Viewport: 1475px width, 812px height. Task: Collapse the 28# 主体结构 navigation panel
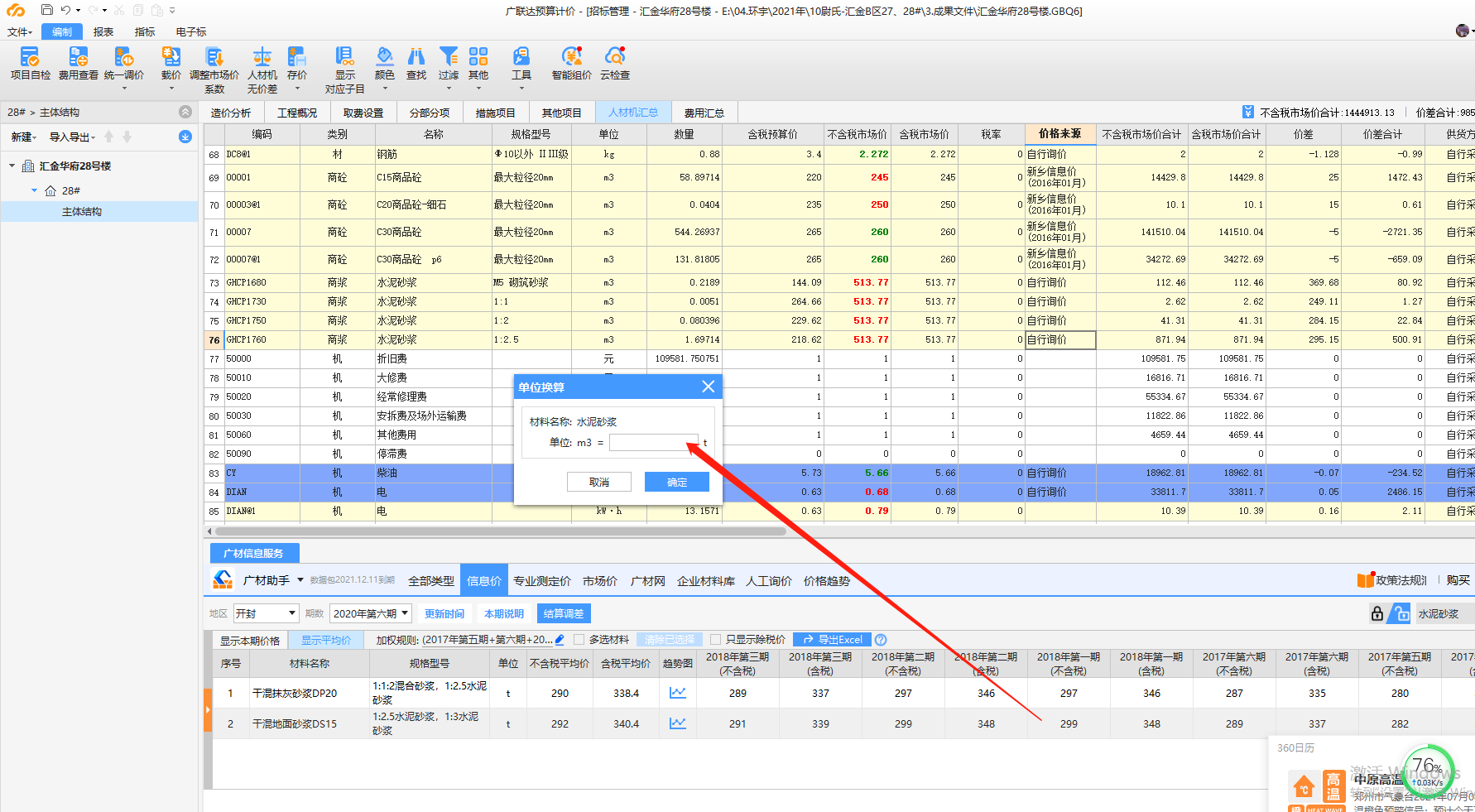pyautogui.click(x=185, y=112)
